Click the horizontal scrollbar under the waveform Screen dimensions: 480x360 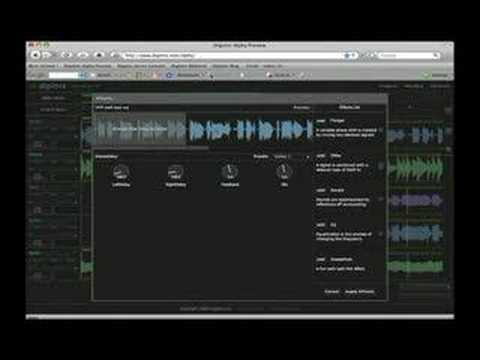152,147
